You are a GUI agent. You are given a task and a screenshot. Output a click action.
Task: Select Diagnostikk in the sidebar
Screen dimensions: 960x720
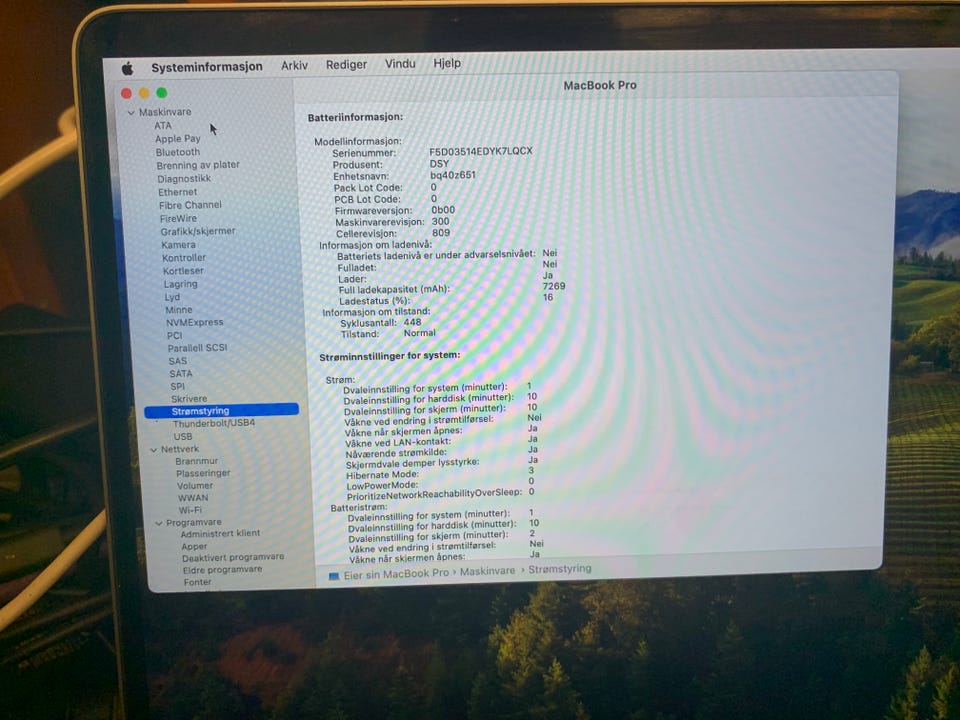point(184,178)
